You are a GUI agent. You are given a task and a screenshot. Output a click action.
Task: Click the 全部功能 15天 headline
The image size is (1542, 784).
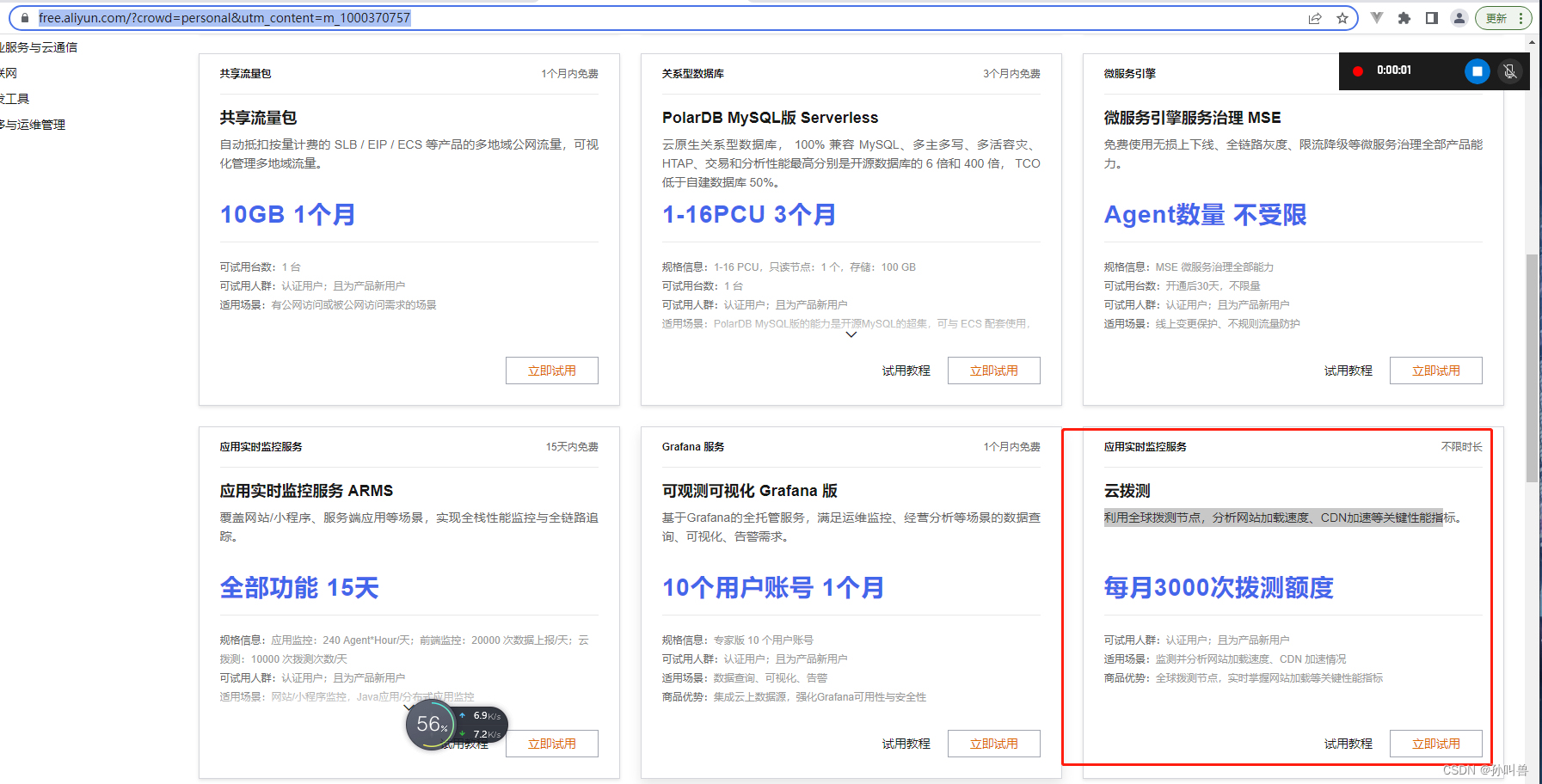click(299, 587)
